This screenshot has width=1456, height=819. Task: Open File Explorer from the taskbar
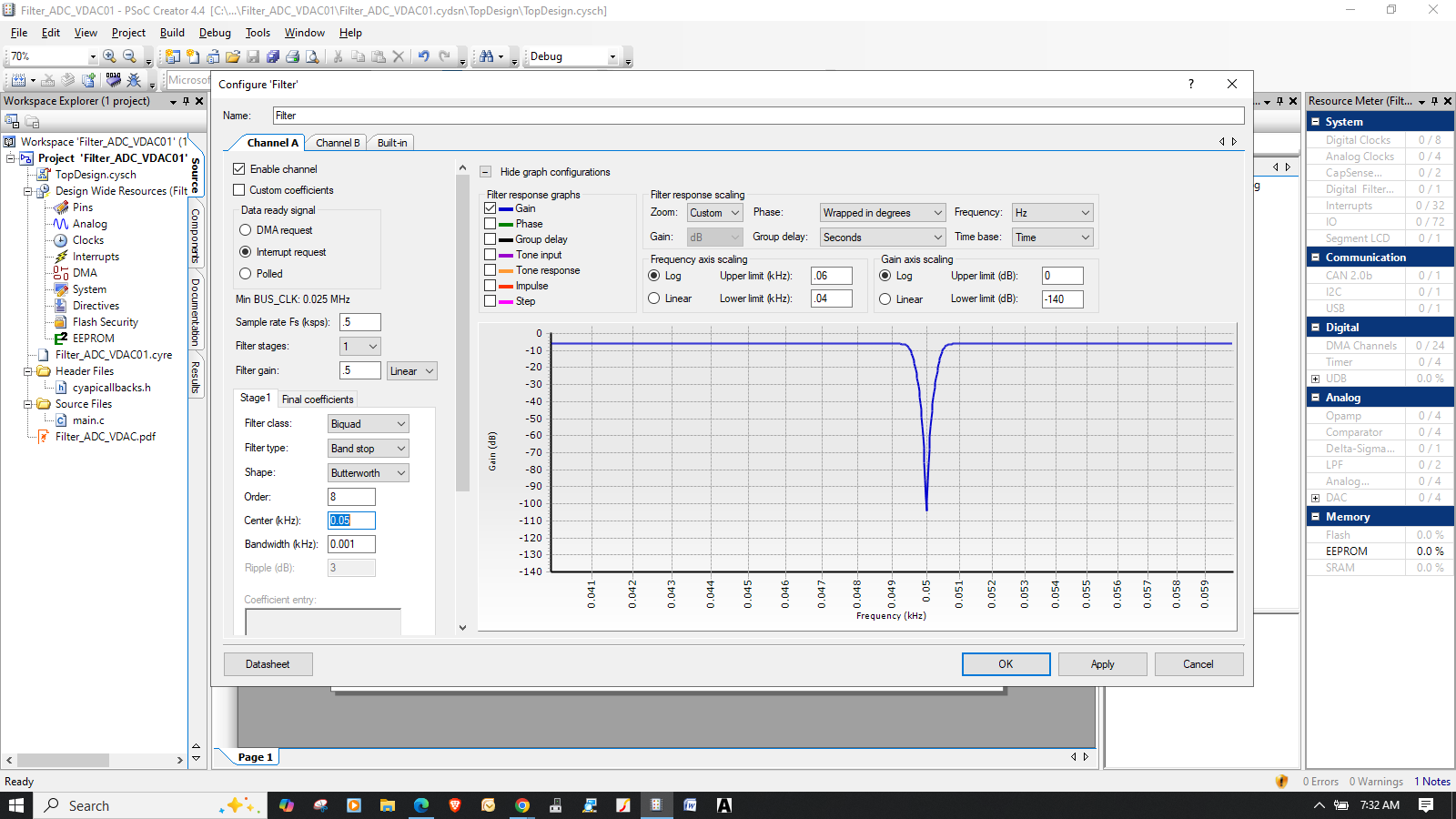(388, 805)
